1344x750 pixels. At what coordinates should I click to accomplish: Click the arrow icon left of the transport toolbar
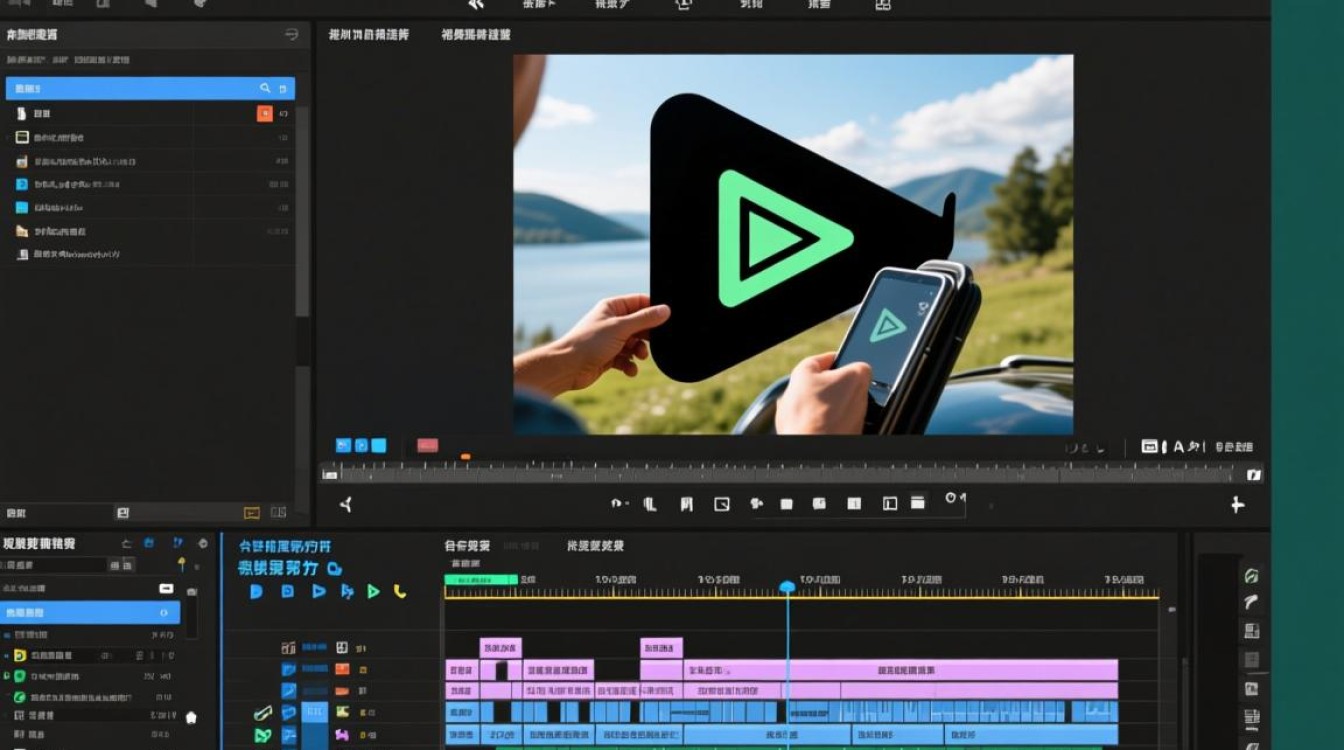(346, 505)
